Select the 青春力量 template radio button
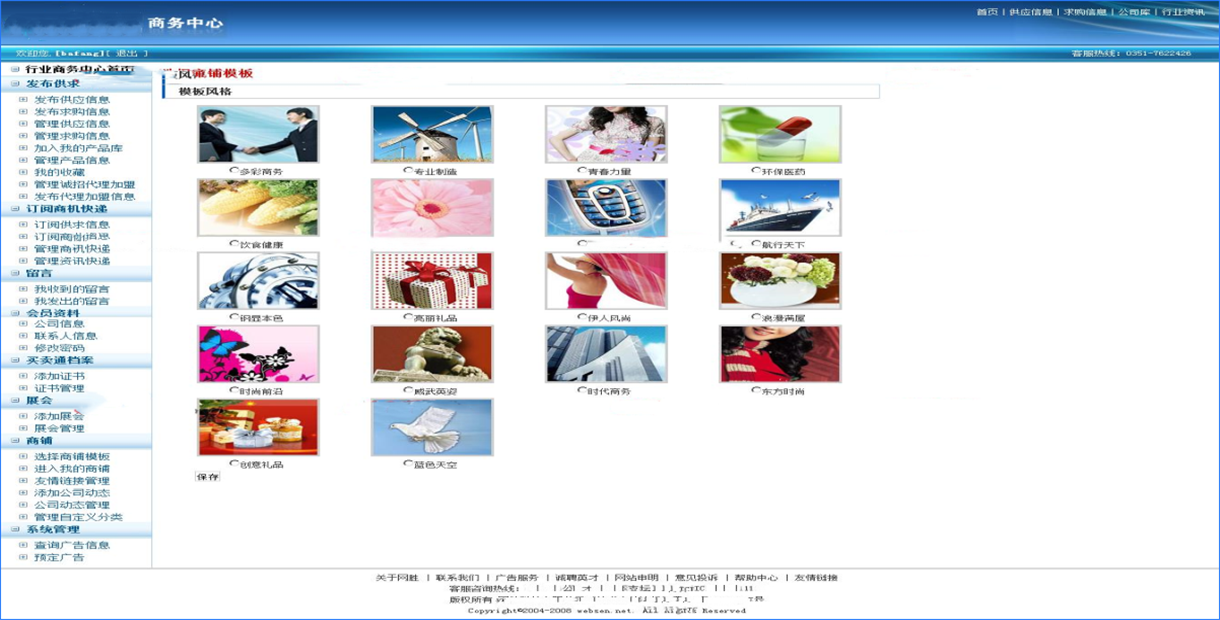This screenshot has width=1220, height=620. (582, 171)
